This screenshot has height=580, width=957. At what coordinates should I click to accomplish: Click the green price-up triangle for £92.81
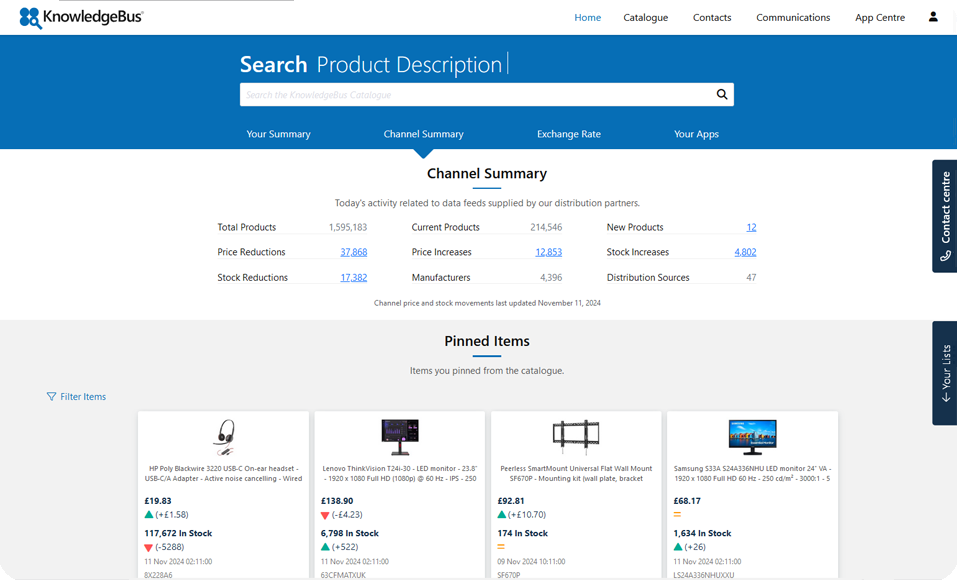[x=501, y=515]
